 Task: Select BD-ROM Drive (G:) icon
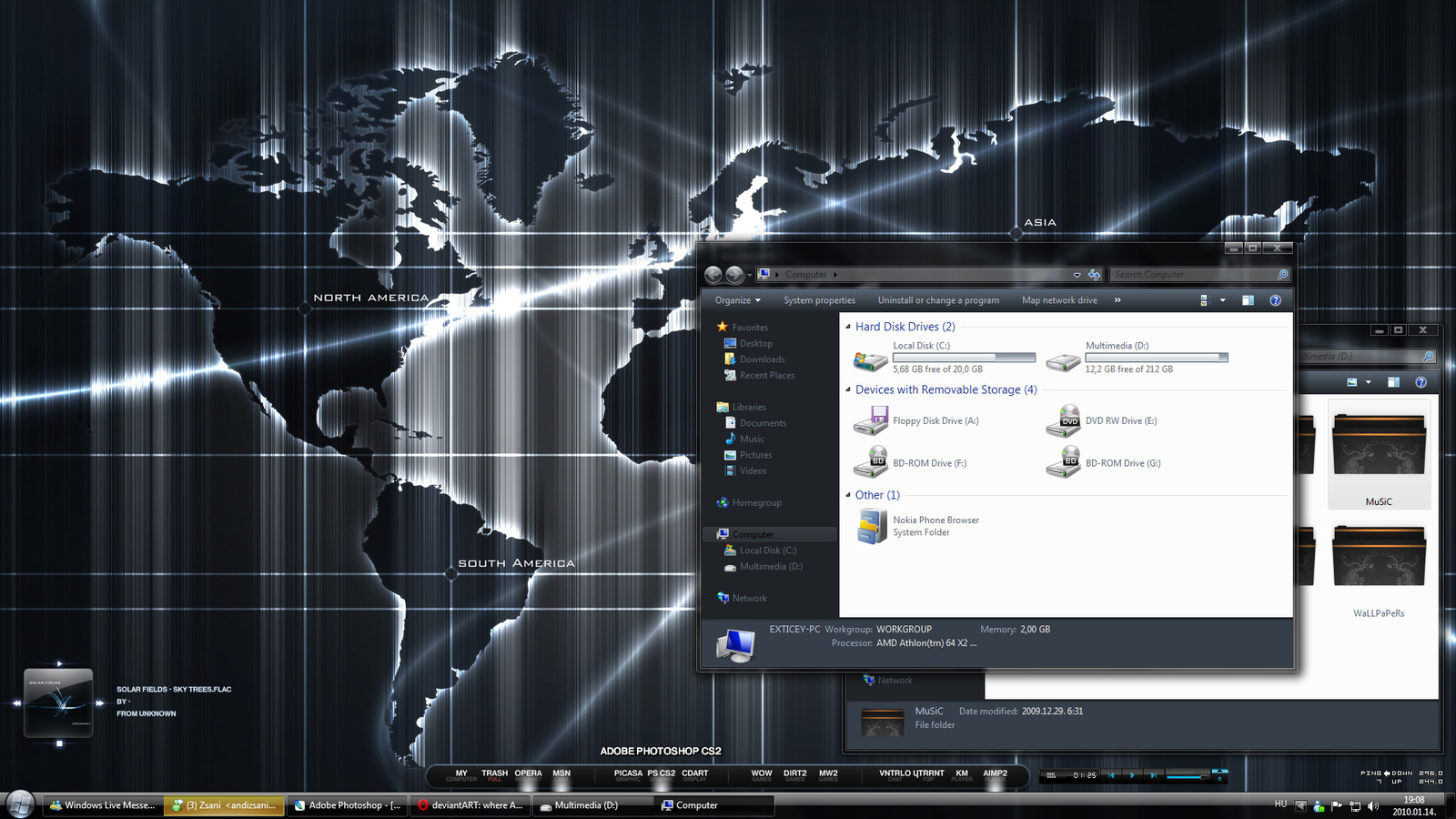coord(1063,462)
